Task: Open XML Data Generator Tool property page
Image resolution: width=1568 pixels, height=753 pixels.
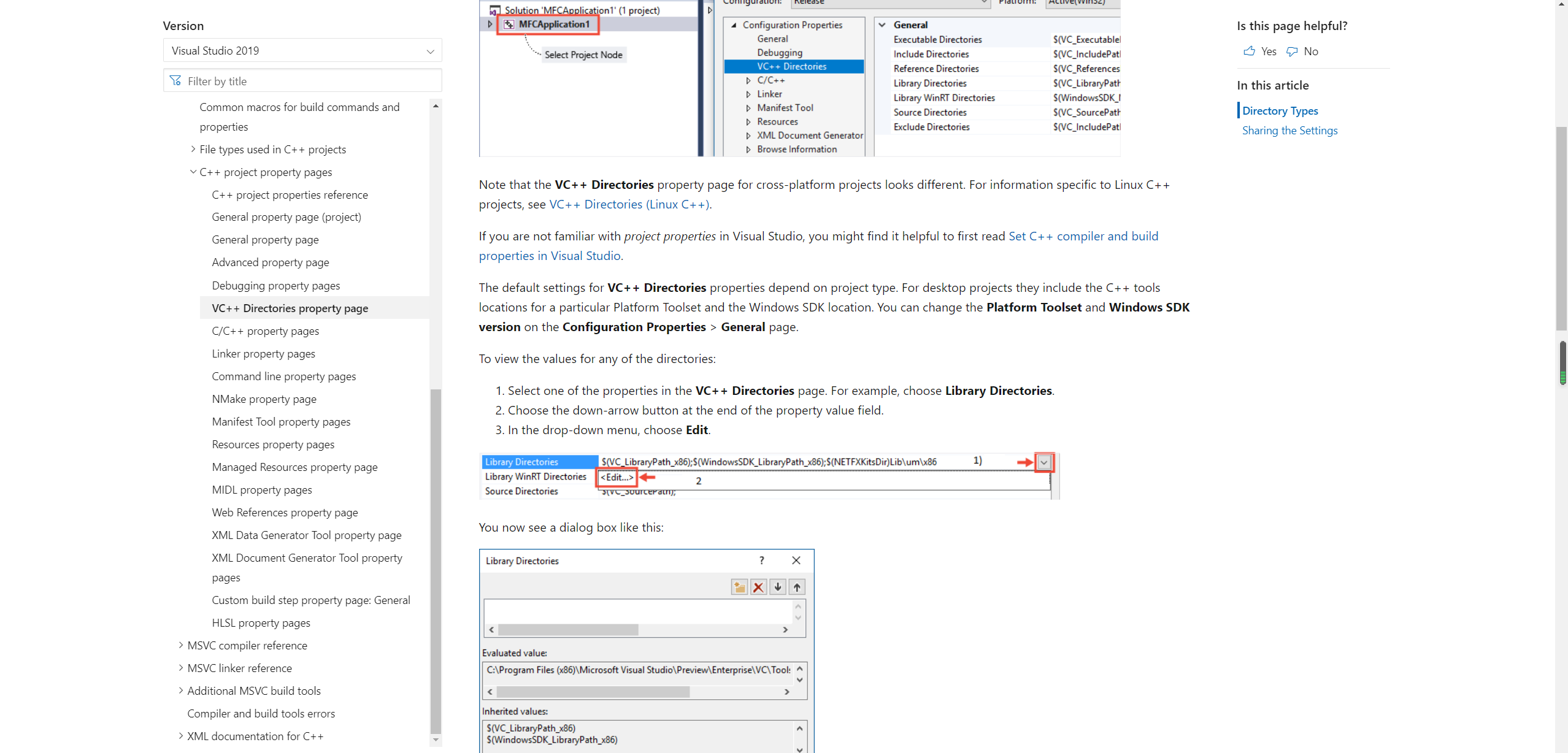Action: [x=307, y=535]
